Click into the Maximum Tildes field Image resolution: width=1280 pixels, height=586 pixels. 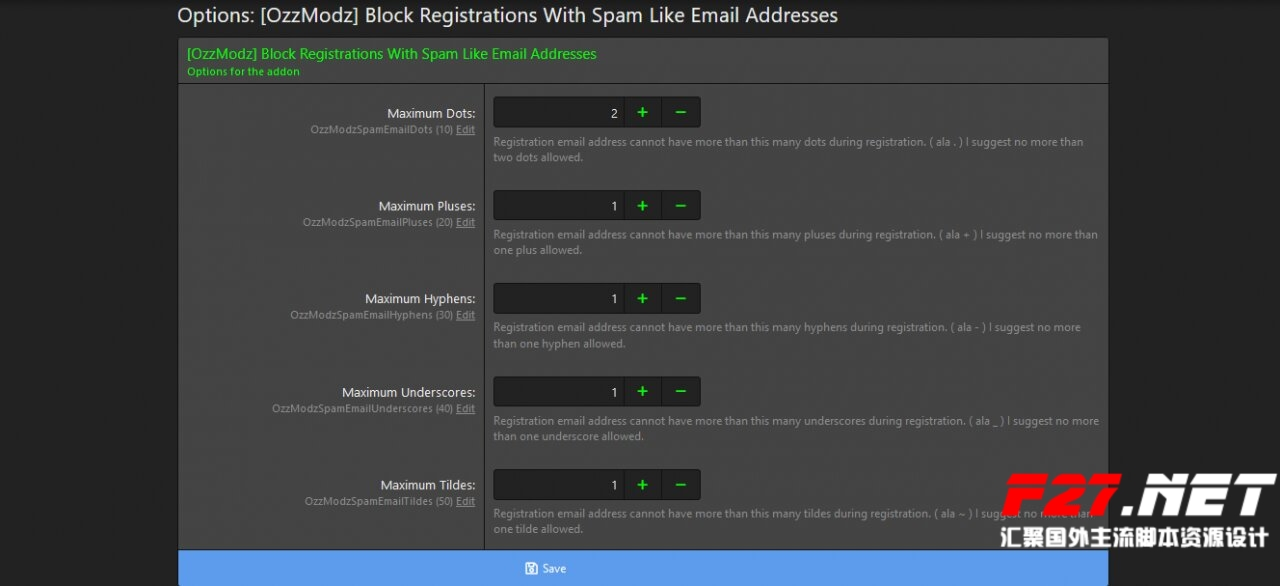(x=559, y=485)
